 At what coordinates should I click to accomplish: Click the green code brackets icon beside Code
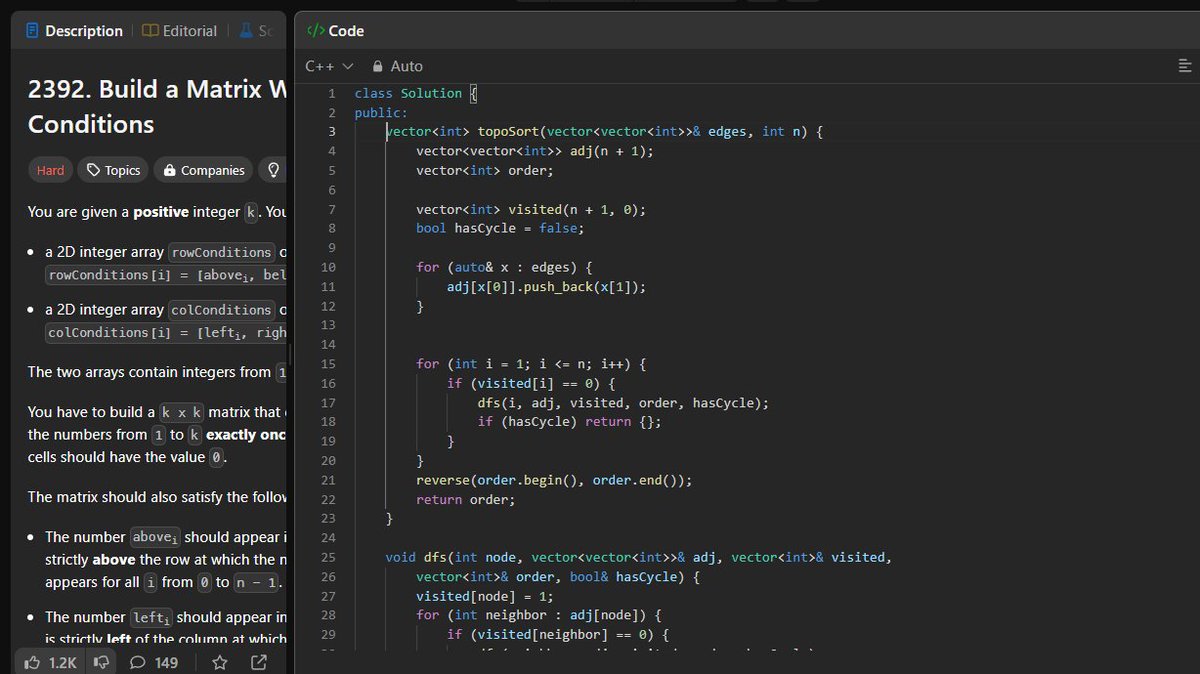313,30
